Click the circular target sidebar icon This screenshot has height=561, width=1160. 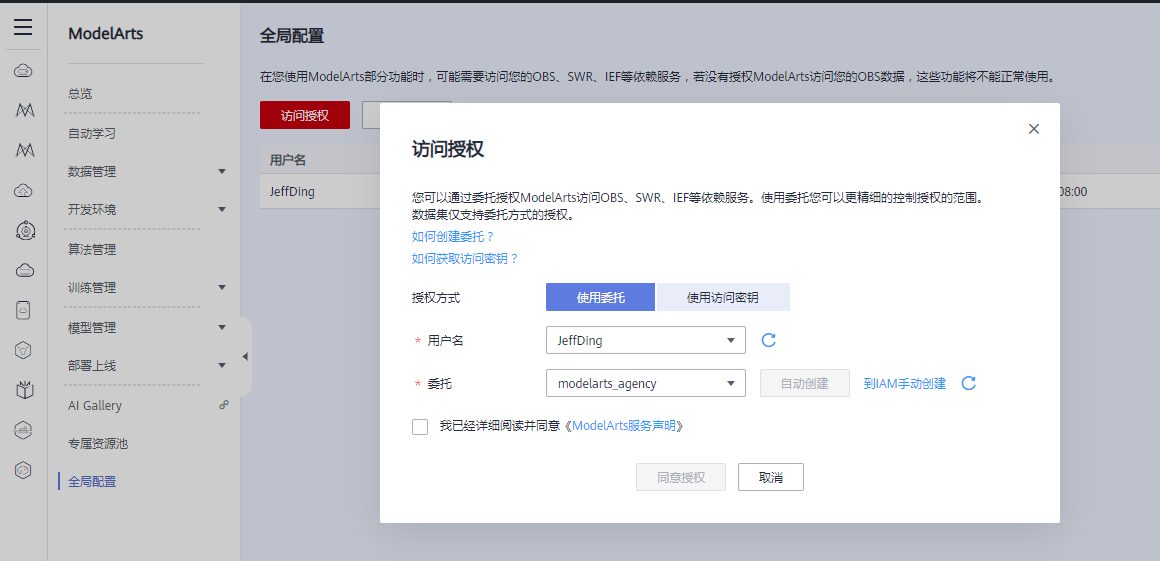click(x=23, y=231)
